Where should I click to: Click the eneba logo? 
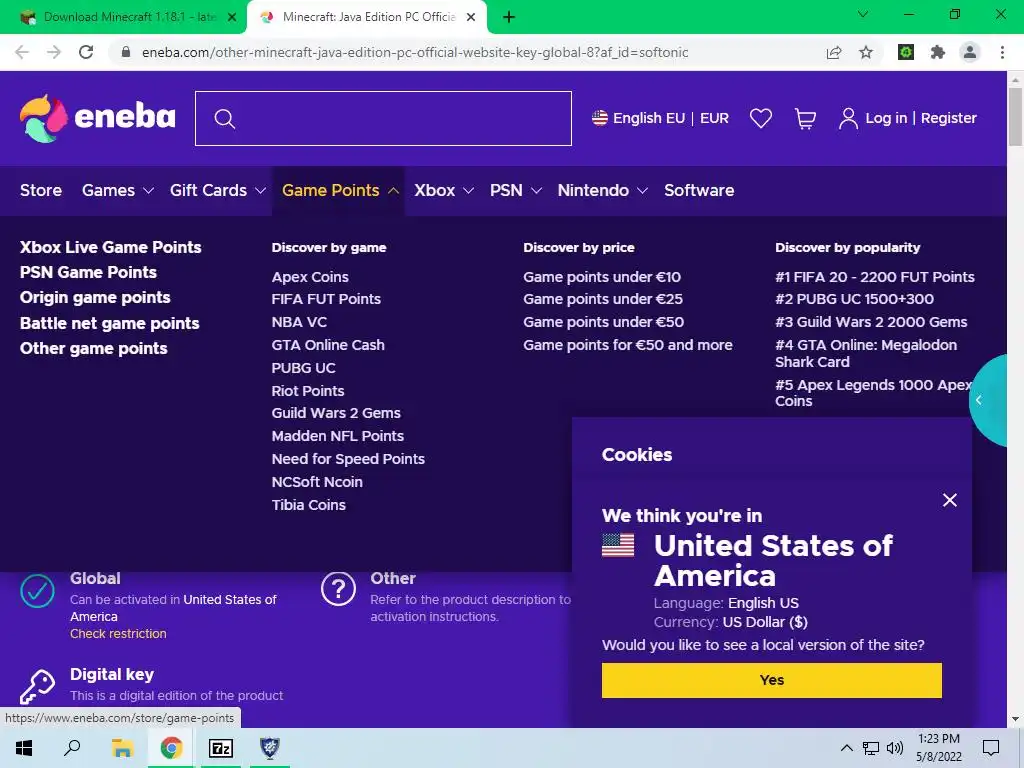(x=98, y=118)
